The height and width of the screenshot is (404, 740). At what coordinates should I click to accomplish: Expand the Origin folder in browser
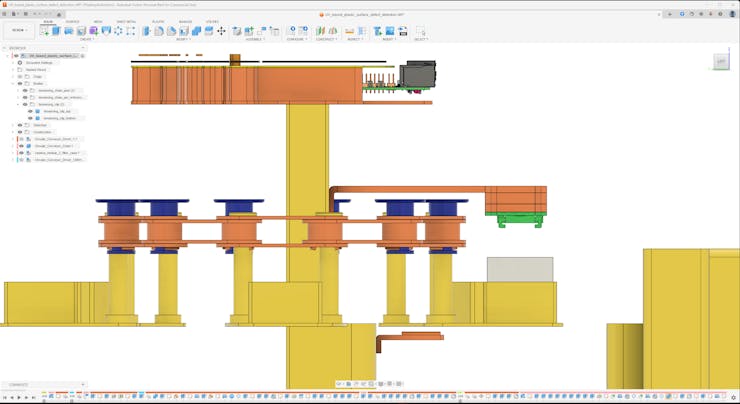point(13,76)
